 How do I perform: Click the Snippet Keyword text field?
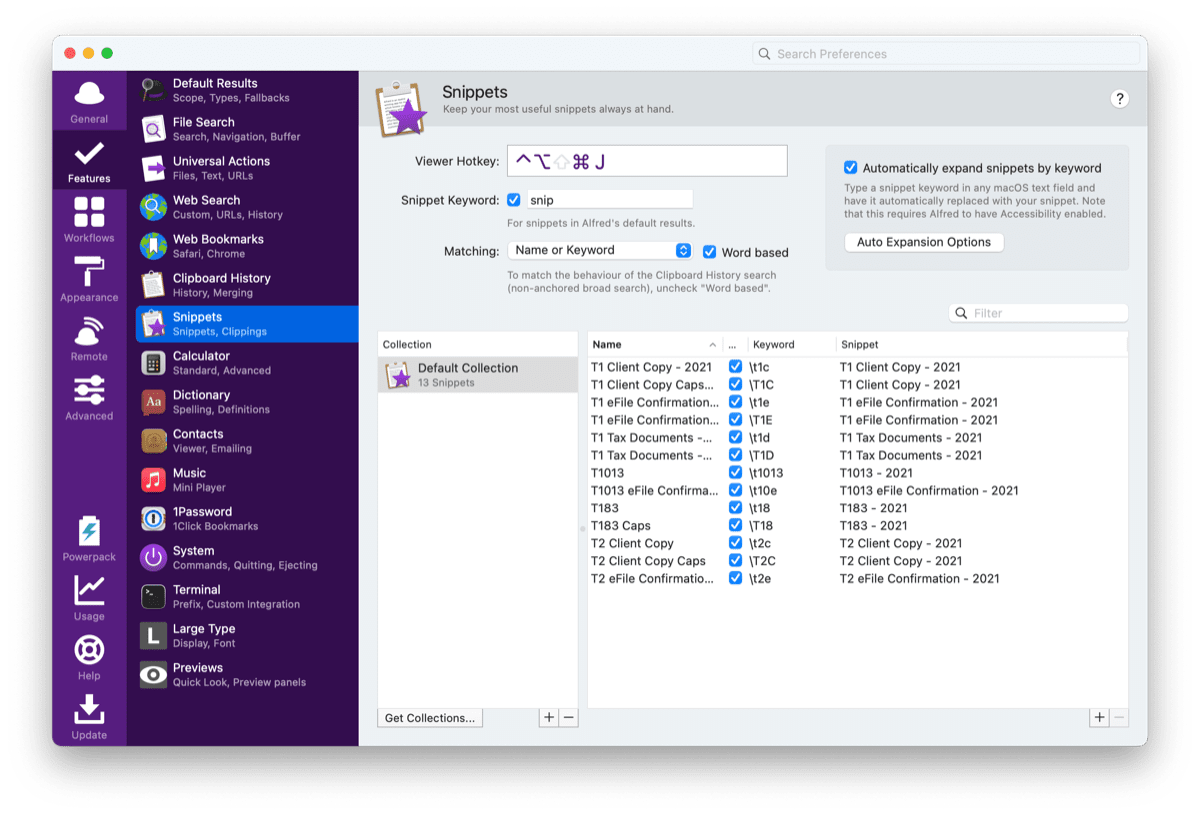pyautogui.click(x=609, y=200)
